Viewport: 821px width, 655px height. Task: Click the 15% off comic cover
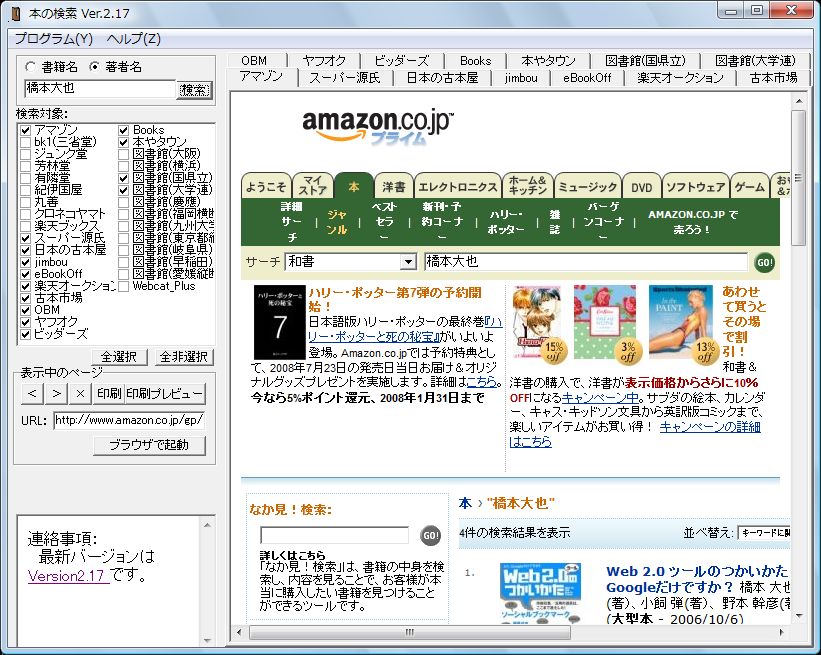coord(537,321)
